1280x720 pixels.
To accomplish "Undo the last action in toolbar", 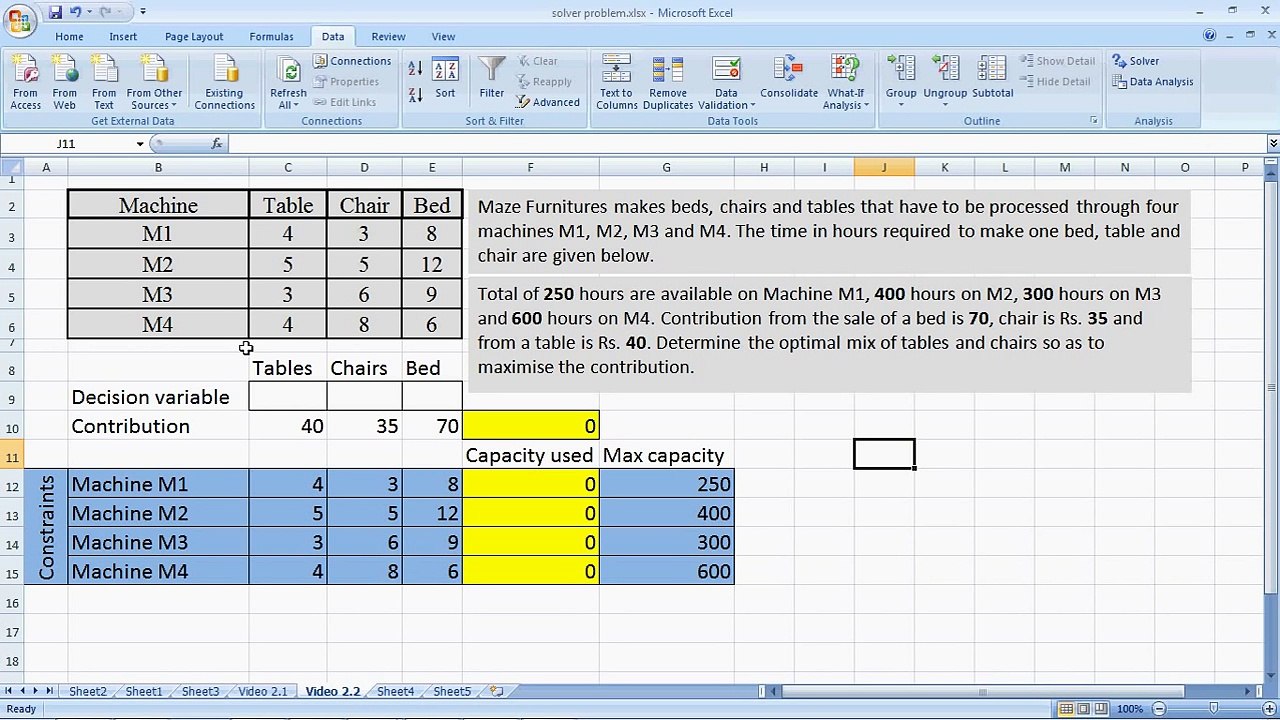I will click(x=76, y=12).
